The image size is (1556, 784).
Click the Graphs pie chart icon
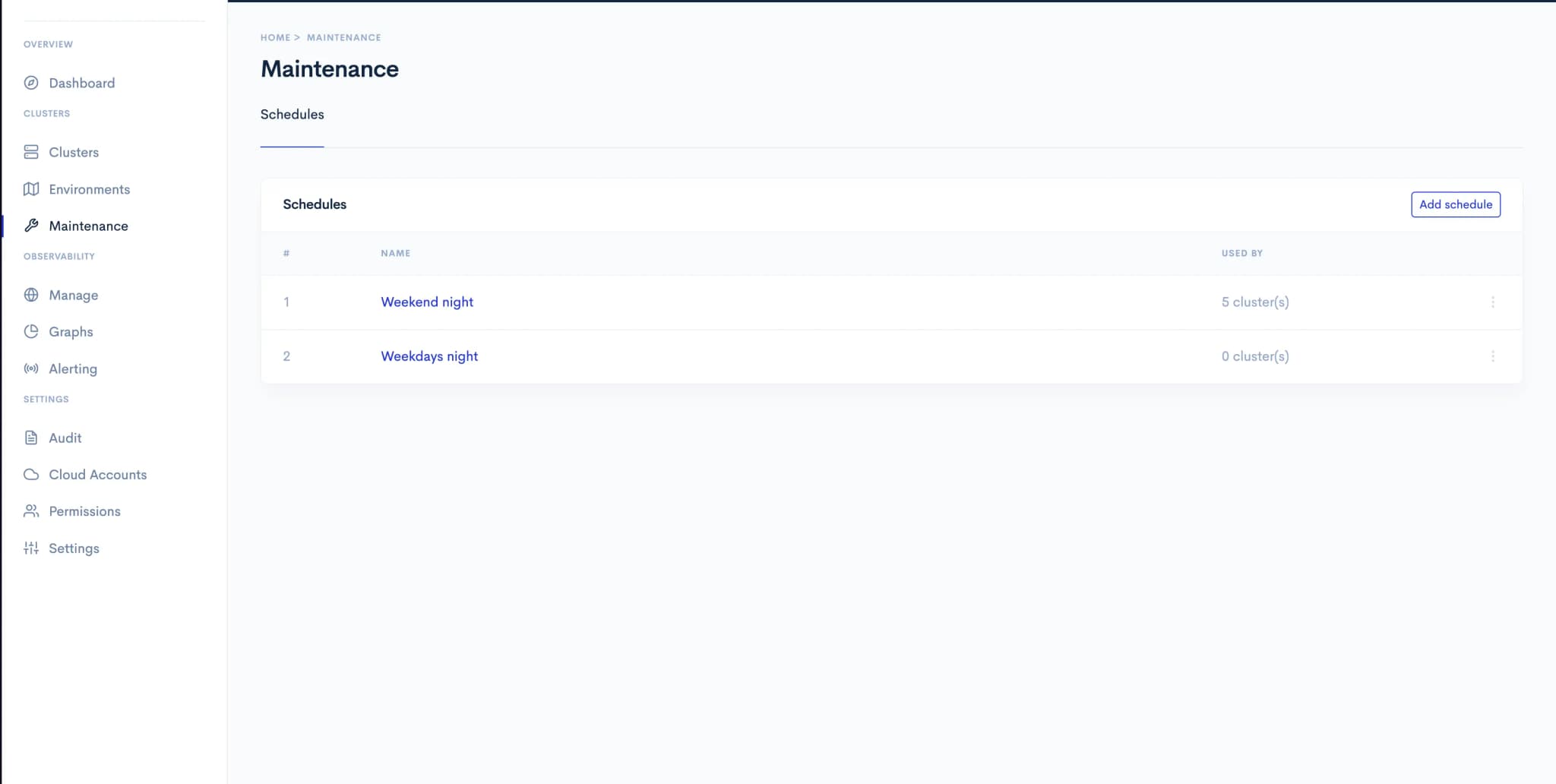pos(31,331)
